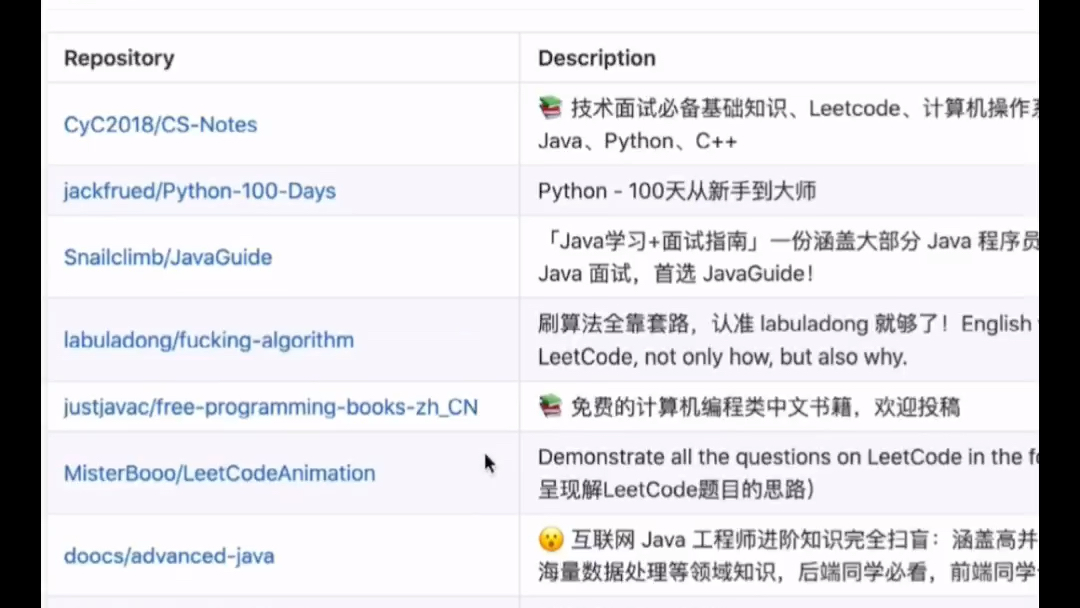
Task: Click the Repository column header
Action: point(118,58)
